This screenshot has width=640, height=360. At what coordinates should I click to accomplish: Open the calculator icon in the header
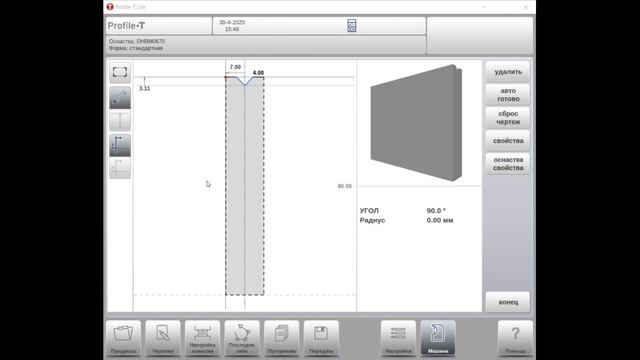[x=351, y=26]
